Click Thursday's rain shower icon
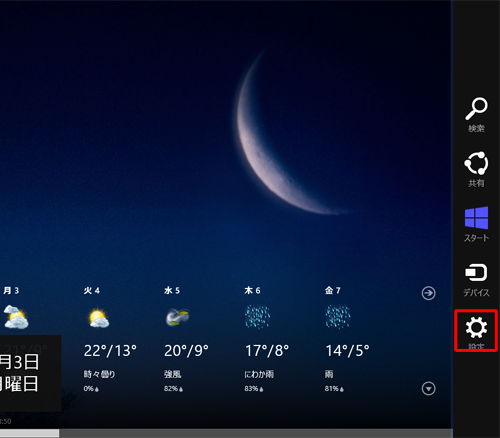 click(257, 317)
